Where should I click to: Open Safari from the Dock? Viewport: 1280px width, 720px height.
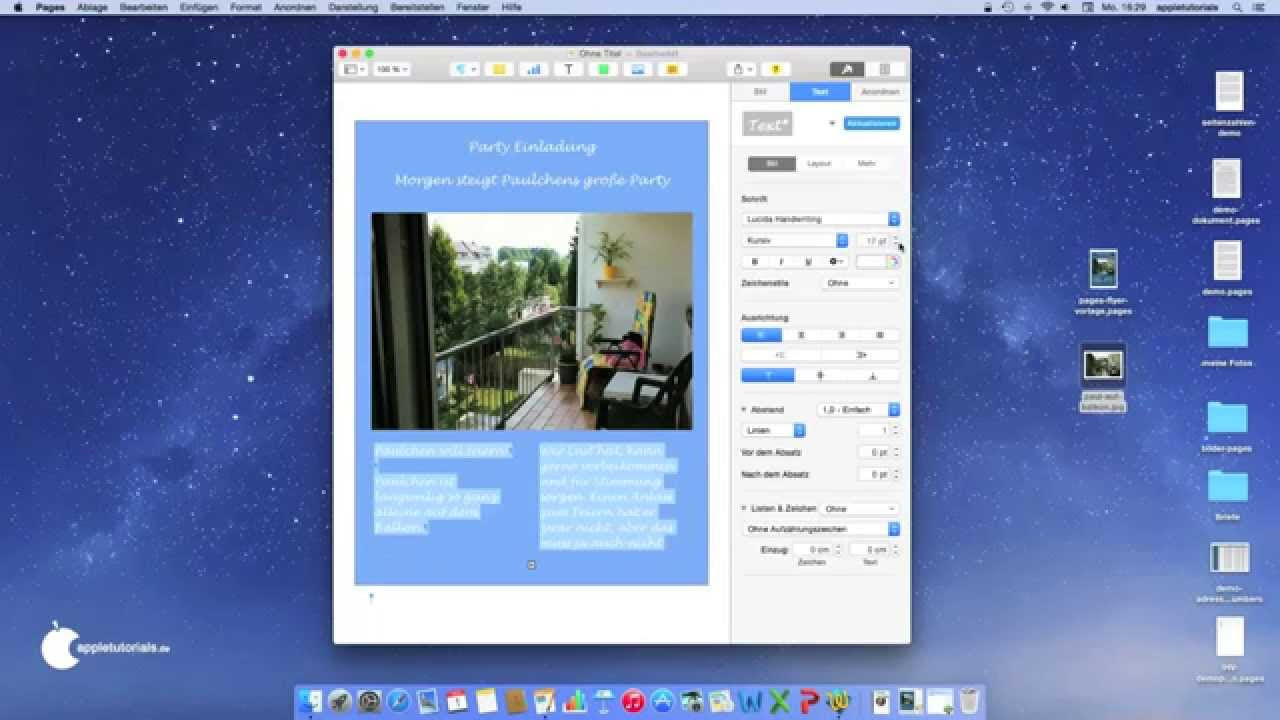click(398, 701)
